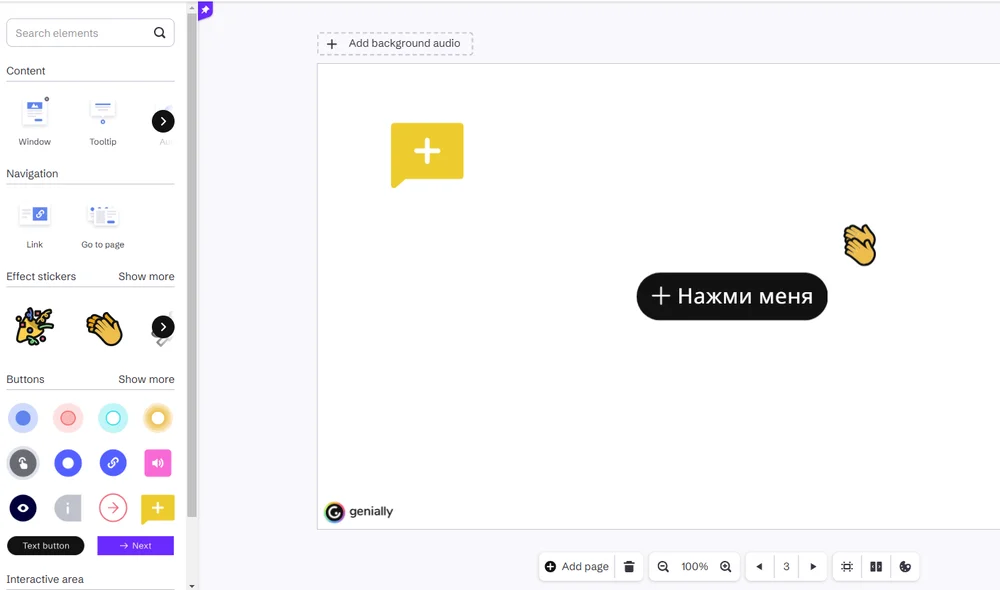
Task: Select the Tooltip content element
Action: [x=103, y=121]
